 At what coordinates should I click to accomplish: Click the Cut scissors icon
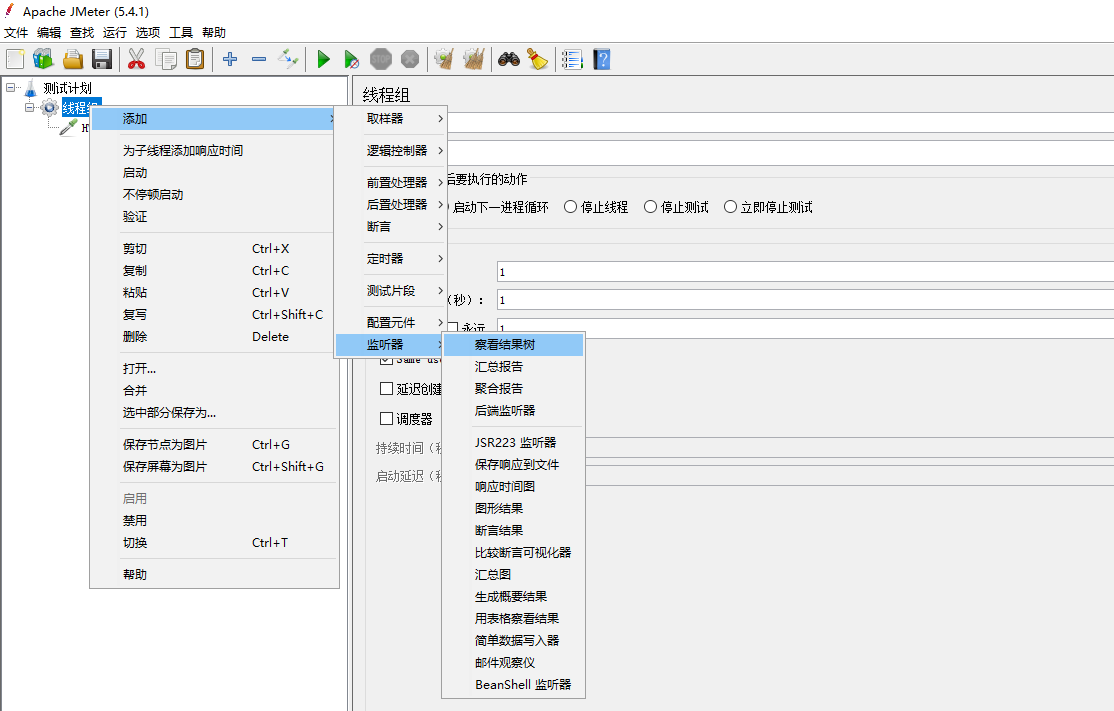[136, 59]
